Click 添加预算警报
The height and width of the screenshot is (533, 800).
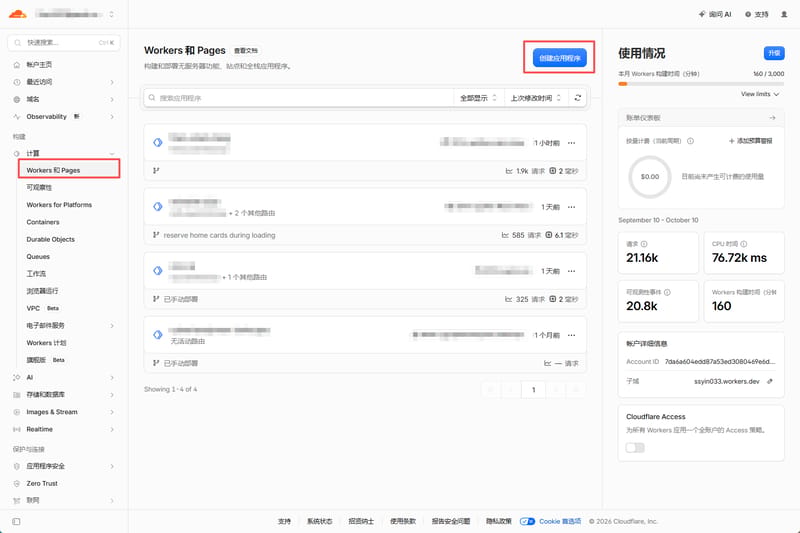(x=751, y=141)
